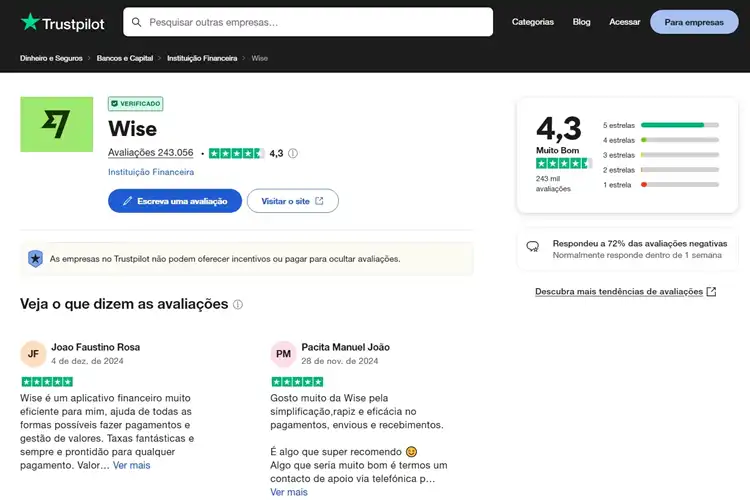Click Visitar o site button
Viewport: 750px width, 500px height.
tap(293, 201)
